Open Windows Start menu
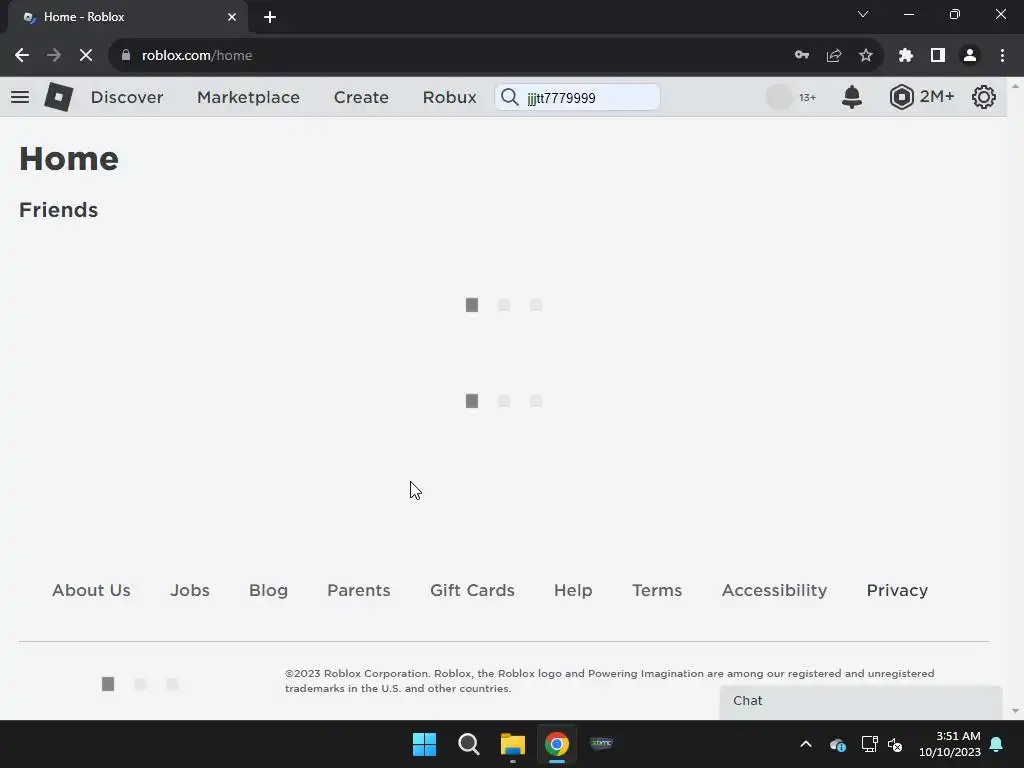The height and width of the screenshot is (768, 1024). [424, 744]
